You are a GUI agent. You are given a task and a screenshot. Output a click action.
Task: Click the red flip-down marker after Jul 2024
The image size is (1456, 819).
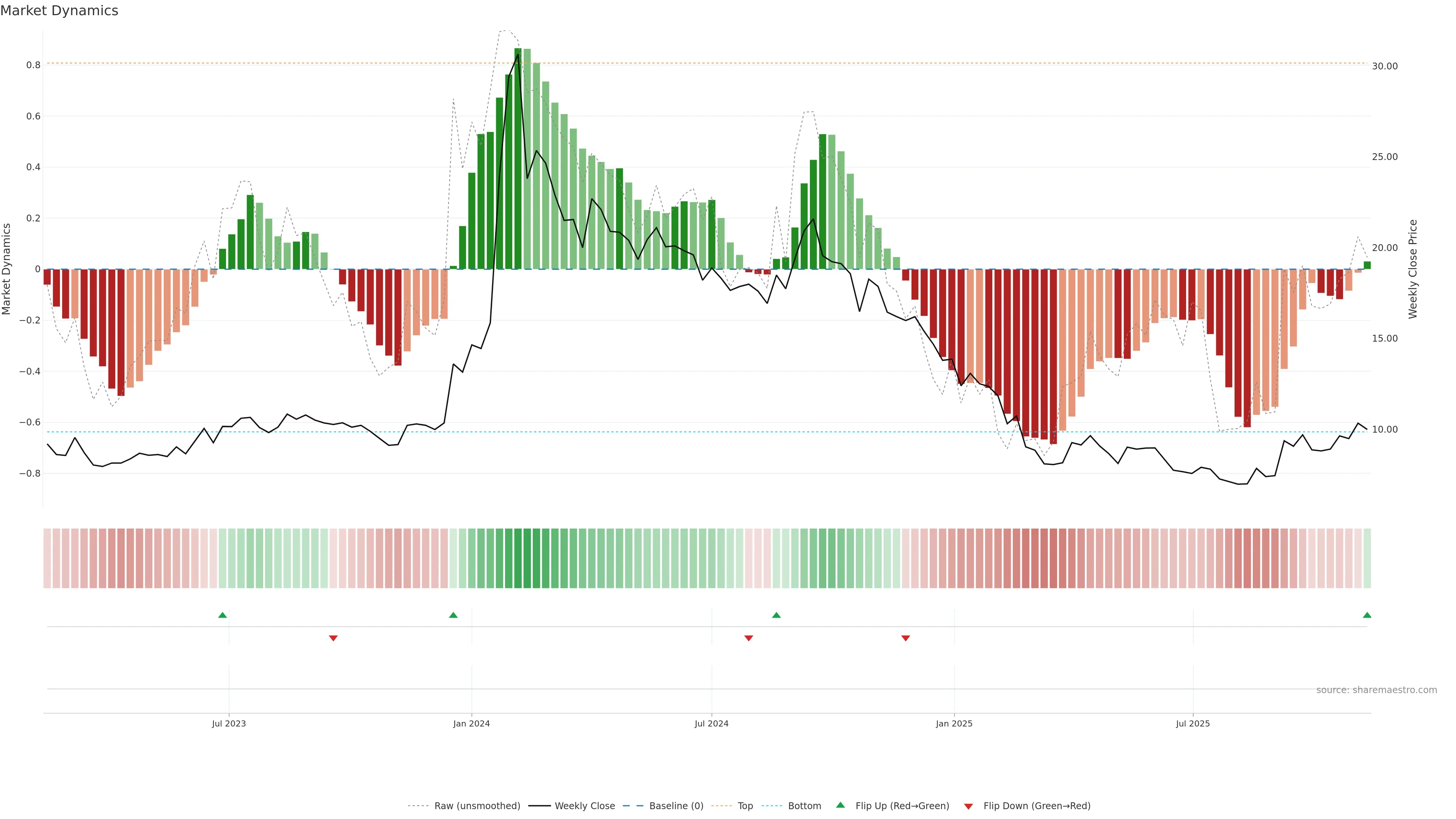click(x=748, y=638)
